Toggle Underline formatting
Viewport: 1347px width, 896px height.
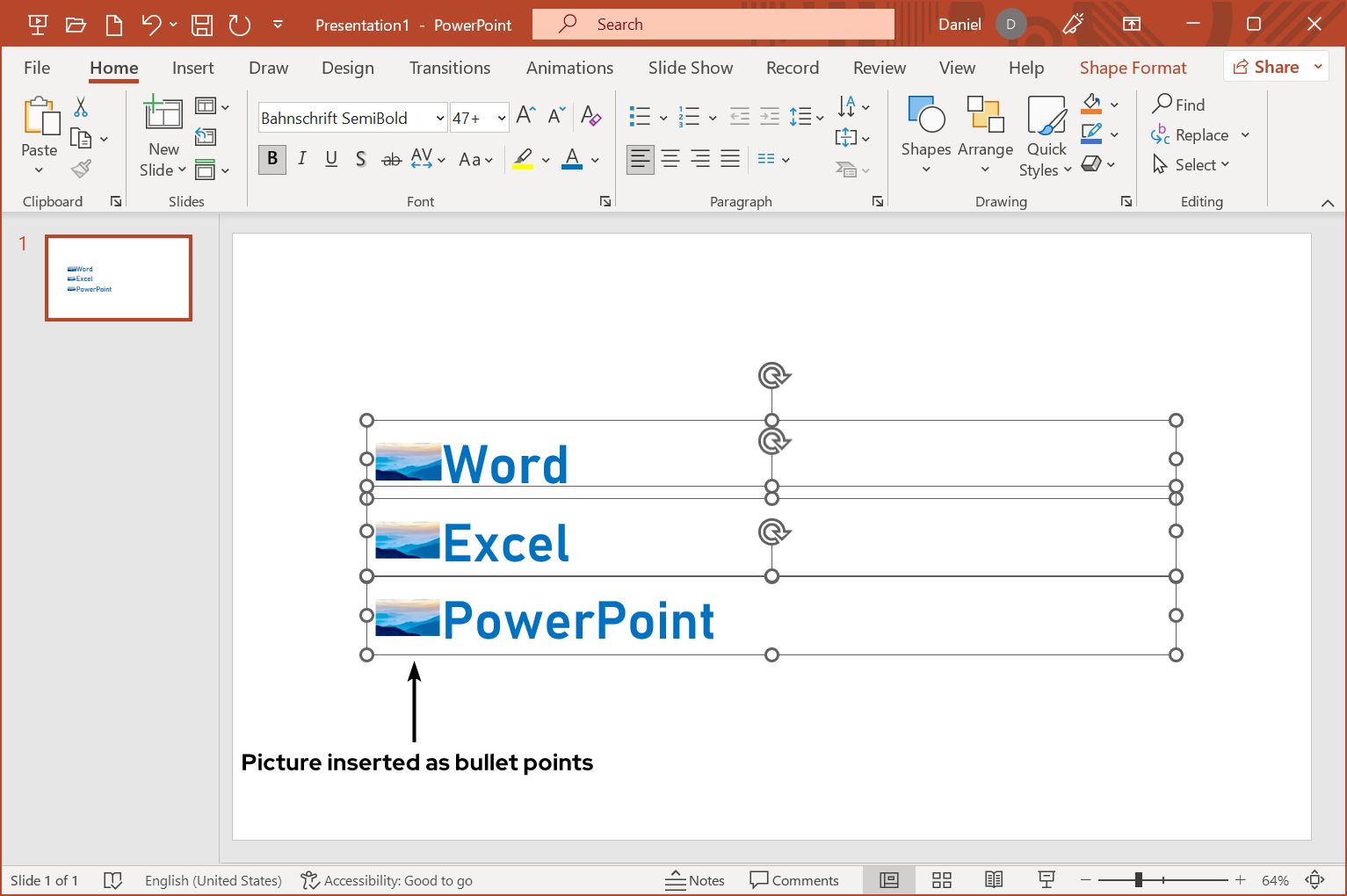pos(331,159)
